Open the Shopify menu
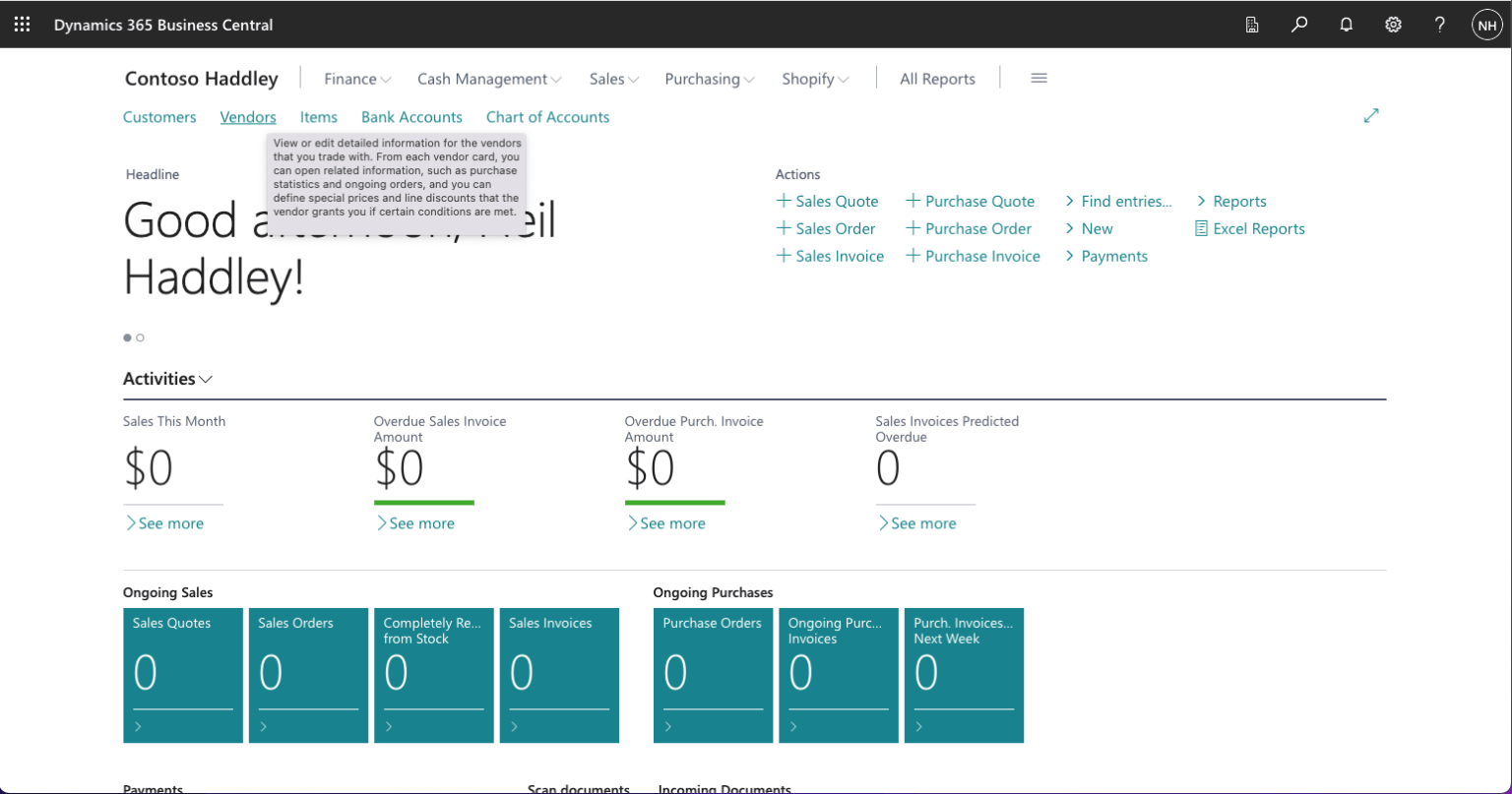Image resolution: width=1512 pixels, height=794 pixels. pyautogui.click(x=814, y=79)
